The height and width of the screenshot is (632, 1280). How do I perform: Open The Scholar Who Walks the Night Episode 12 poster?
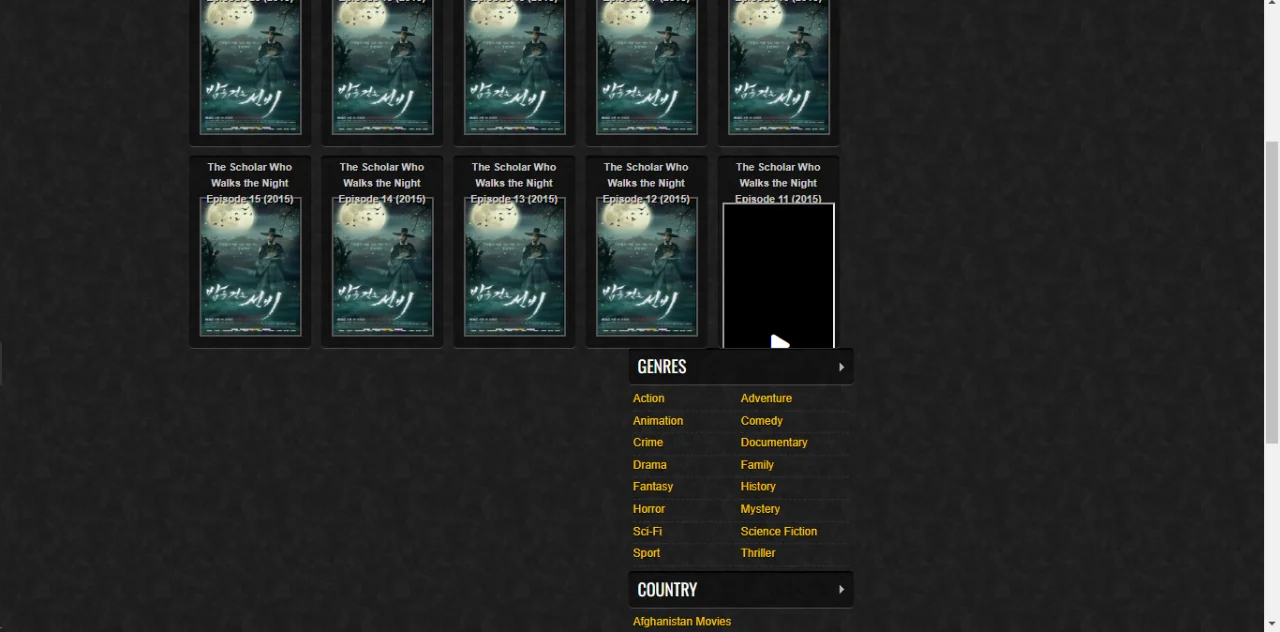[646, 267]
